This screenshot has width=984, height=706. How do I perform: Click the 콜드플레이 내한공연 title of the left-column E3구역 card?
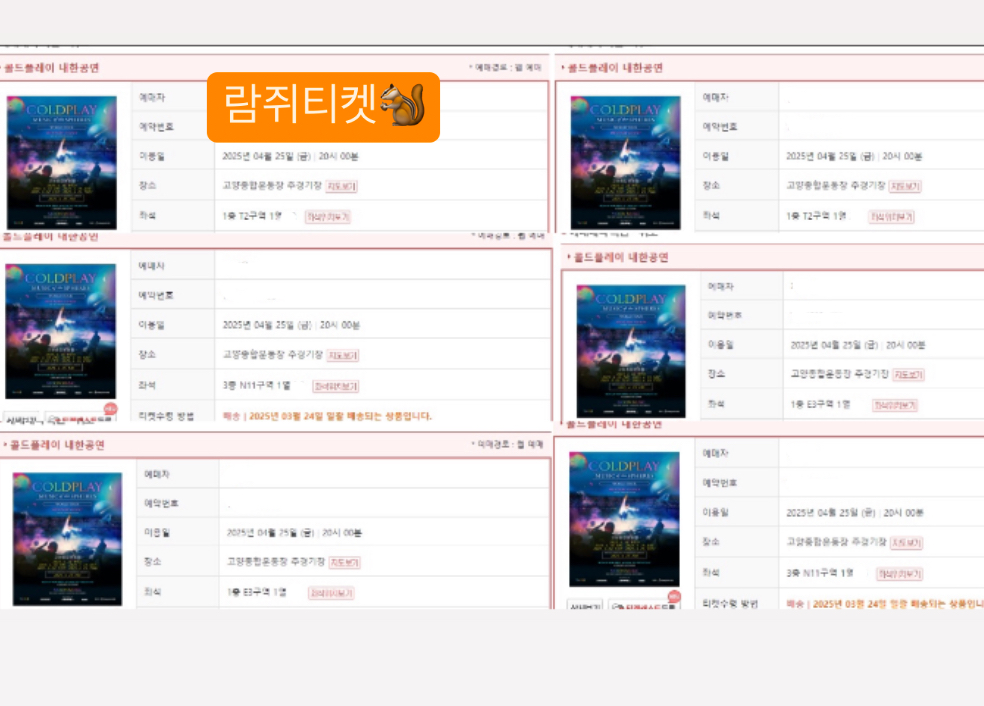(x=57, y=445)
